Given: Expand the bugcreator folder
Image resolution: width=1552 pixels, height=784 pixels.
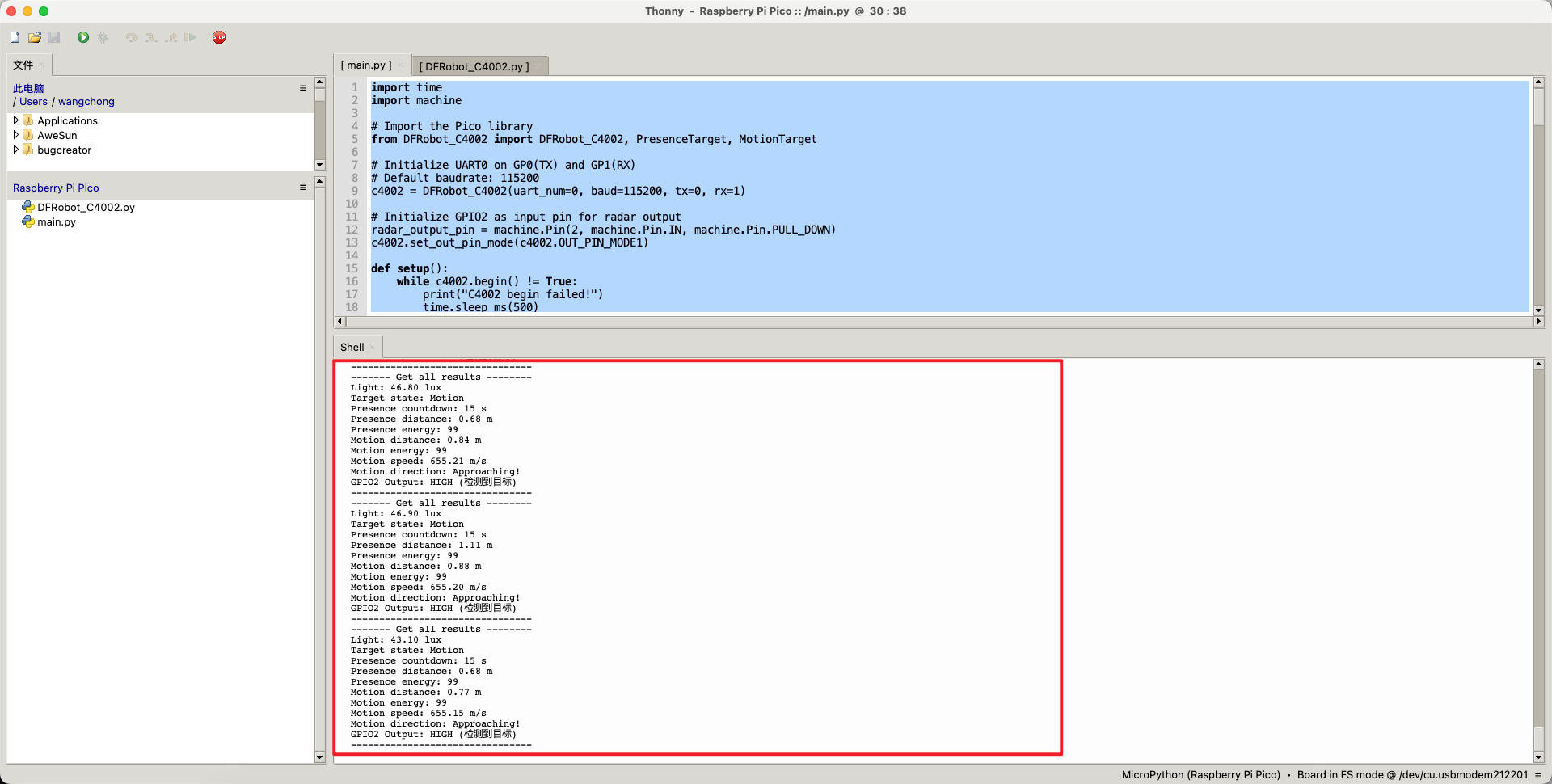Looking at the screenshot, I should pyautogui.click(x=15, y=150).
